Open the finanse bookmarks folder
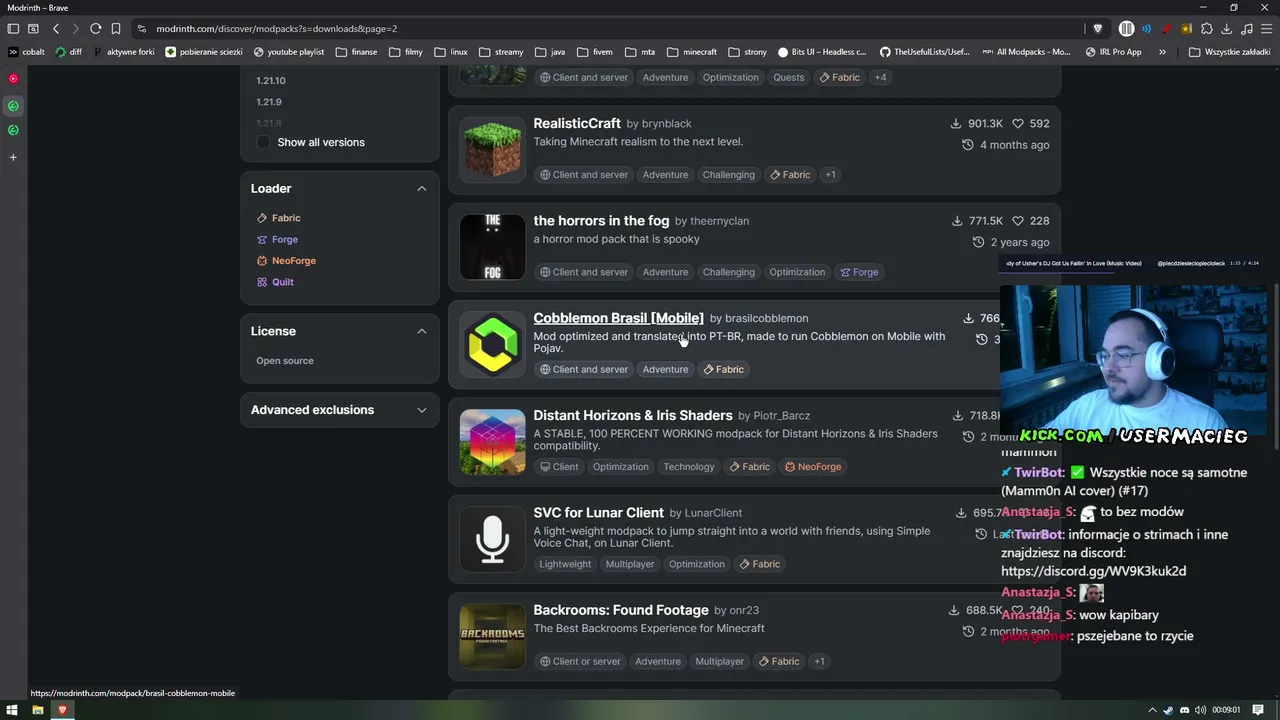 point(356,52)
